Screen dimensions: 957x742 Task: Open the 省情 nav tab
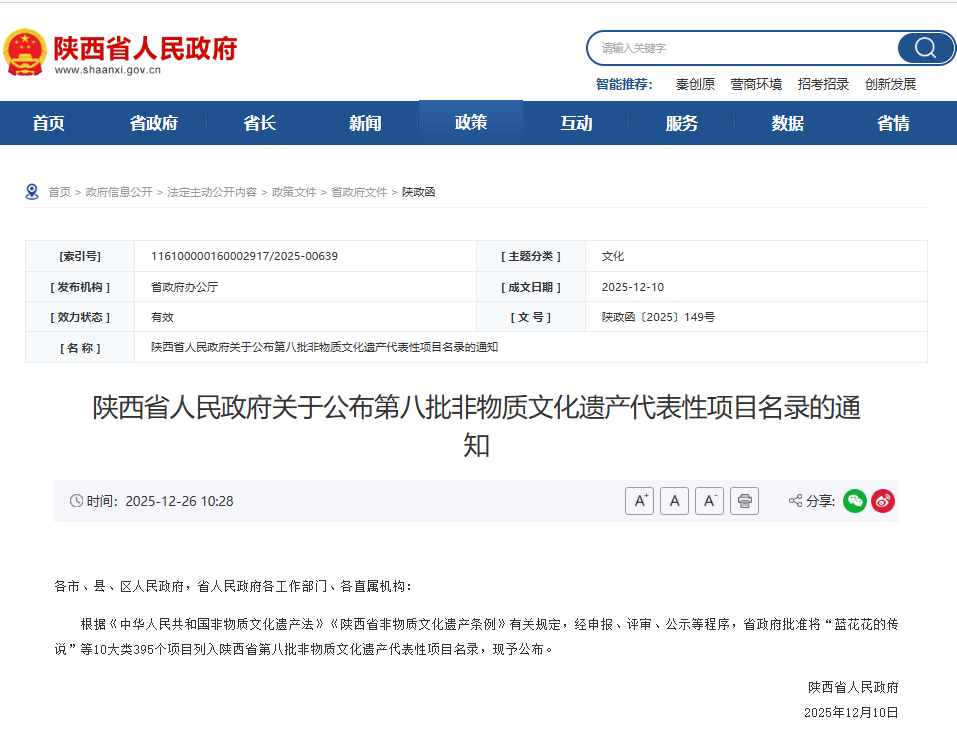(x=893, y=123)
